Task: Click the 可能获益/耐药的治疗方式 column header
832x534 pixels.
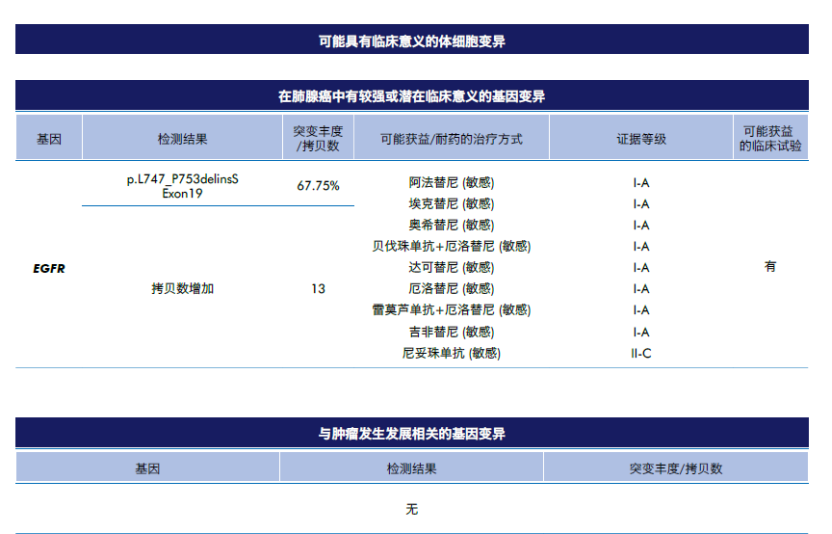Action: tap(451, 139)
